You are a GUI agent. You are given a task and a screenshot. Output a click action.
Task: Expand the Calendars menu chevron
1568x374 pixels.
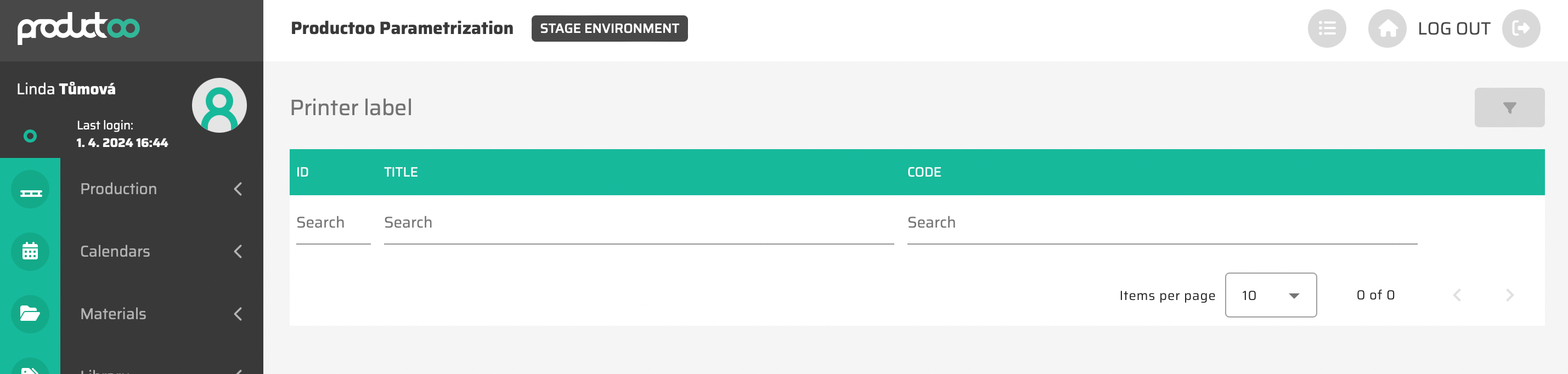coord(238,252)
